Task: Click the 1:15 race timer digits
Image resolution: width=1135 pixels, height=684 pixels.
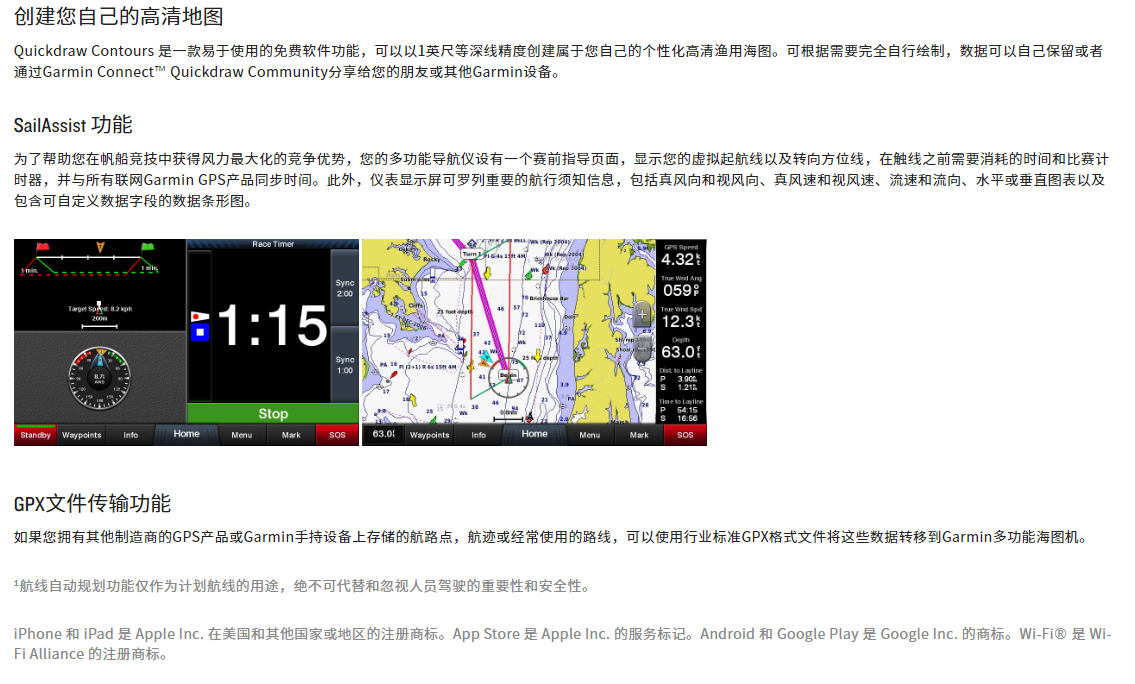Action: [272, 325]
